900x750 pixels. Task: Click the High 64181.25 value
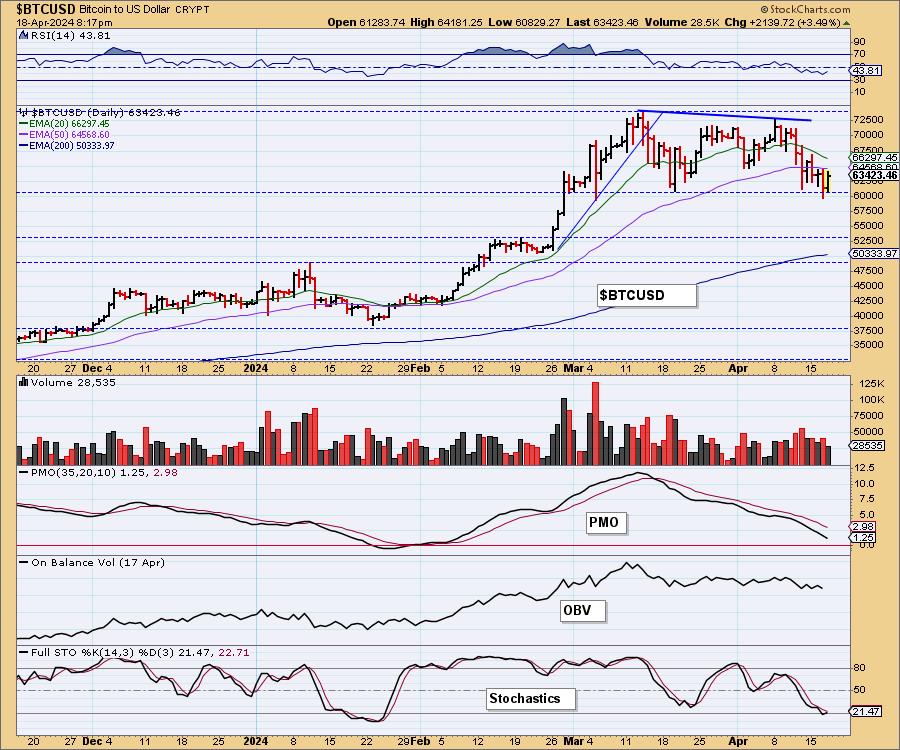coord(446,22)
